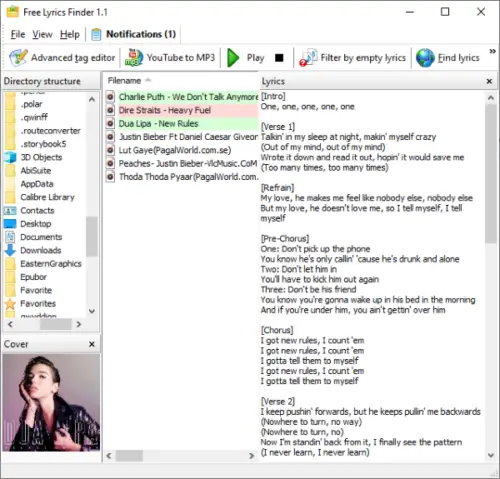Click the Downloads folder arrow icon

(x=10, y=250)
